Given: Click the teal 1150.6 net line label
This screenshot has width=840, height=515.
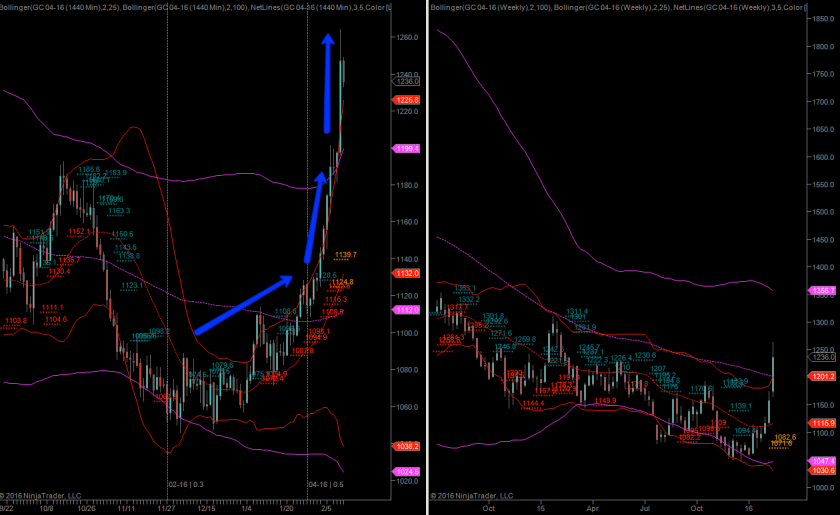Looking at the screenshot, I should click(x=123, y=234).
